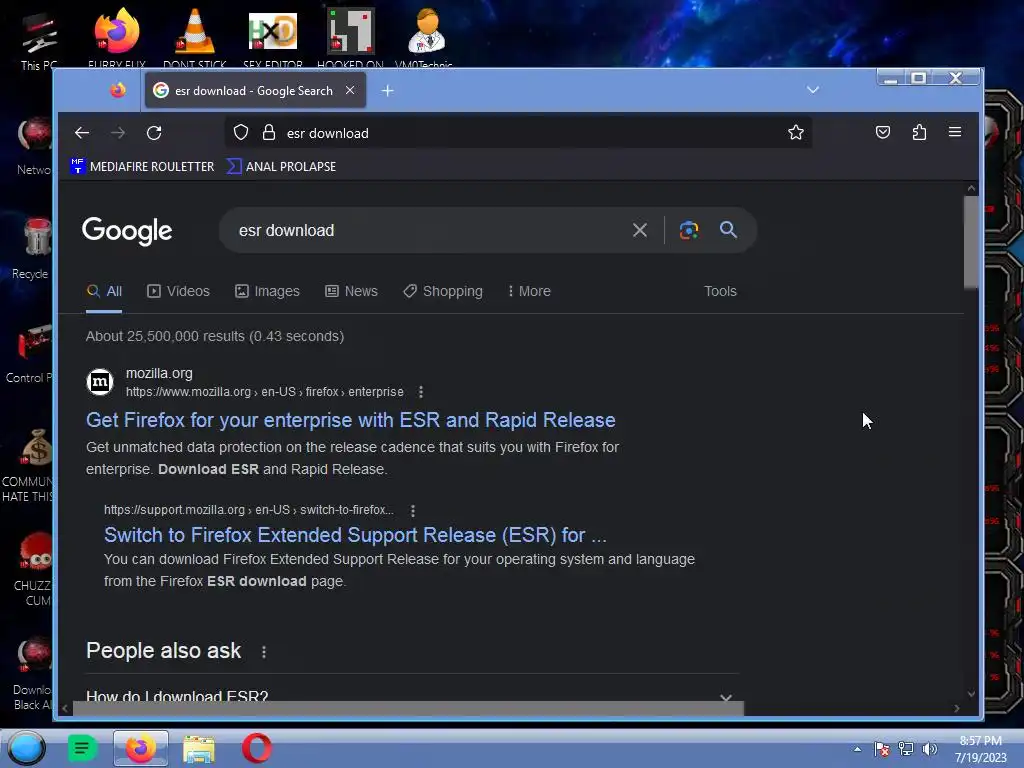Launch Opera from the taskbar
Image resolution: width=1024 pixels, height=768 pixels.
[257, 748]
